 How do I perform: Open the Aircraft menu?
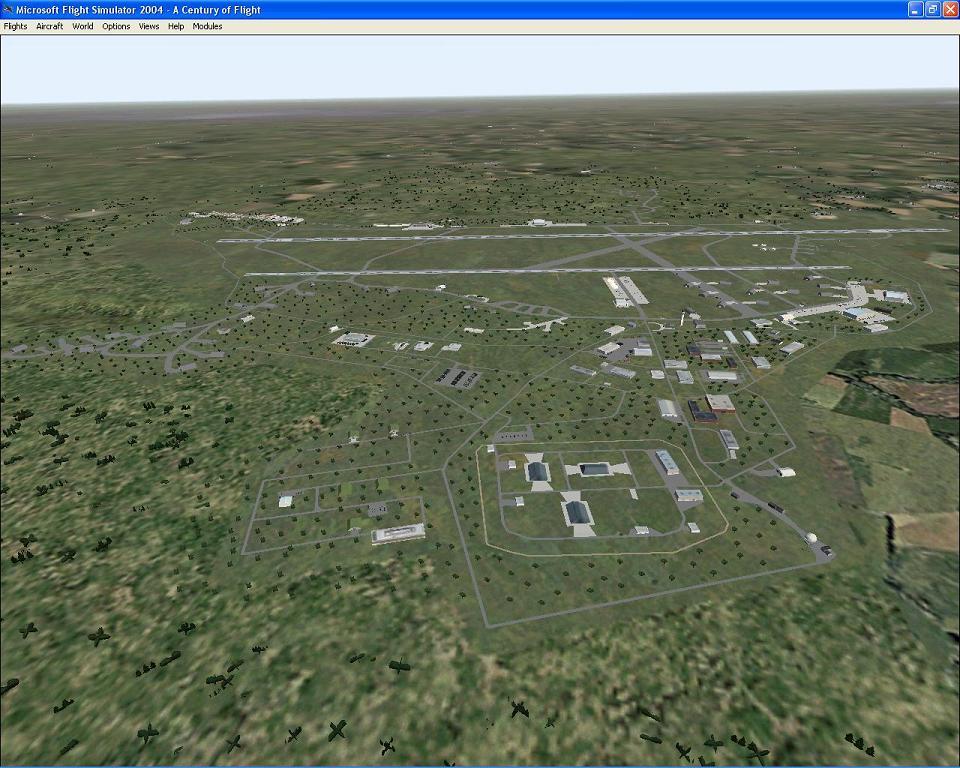tap(50, 26)
